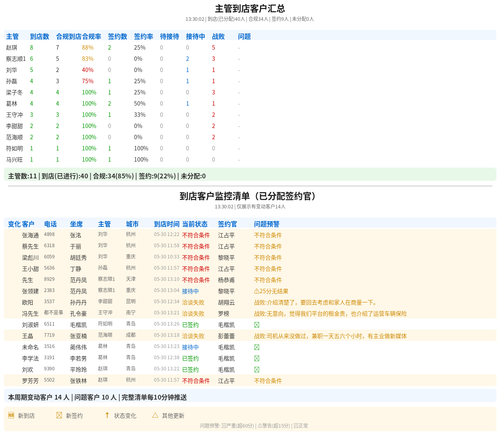Select the 合规率 column header
This screenshot has width=500, height=448.
(x=91, y=36)
